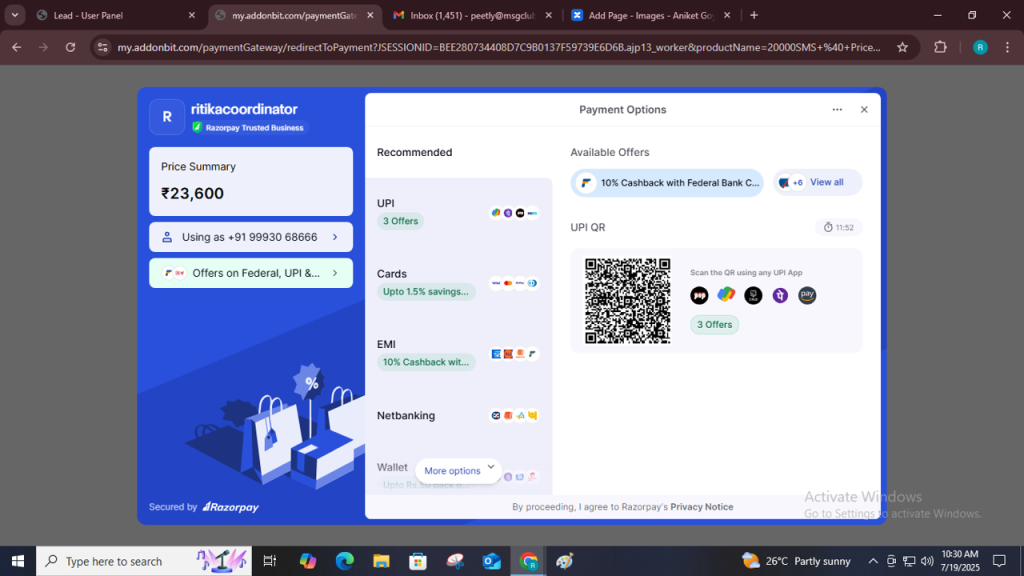Choose the Amazon Pay icon under Scan the QR
Image resolution: width=1024 pixels, height=576 pixels.
click(807, 295)
